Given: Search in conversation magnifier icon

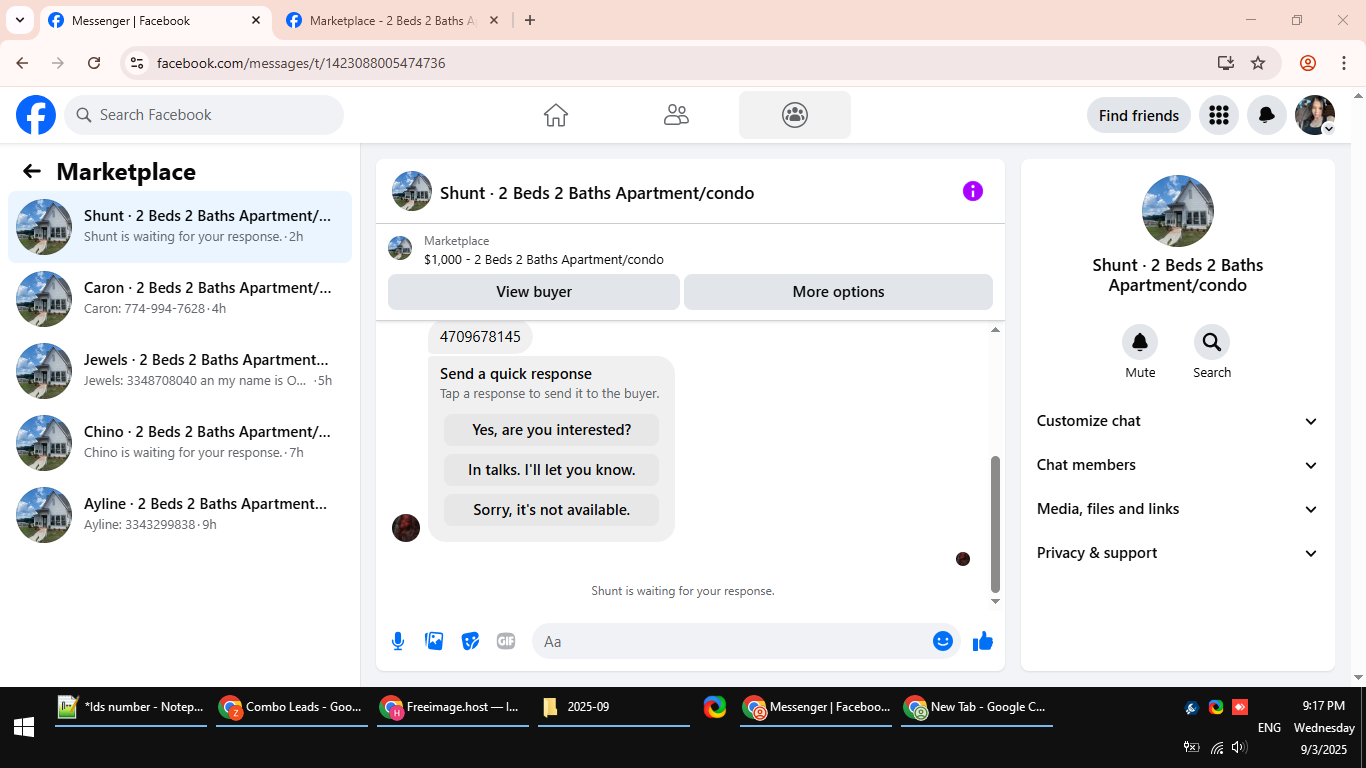Looking at the screenshot, I should [x=1212, y=343].
